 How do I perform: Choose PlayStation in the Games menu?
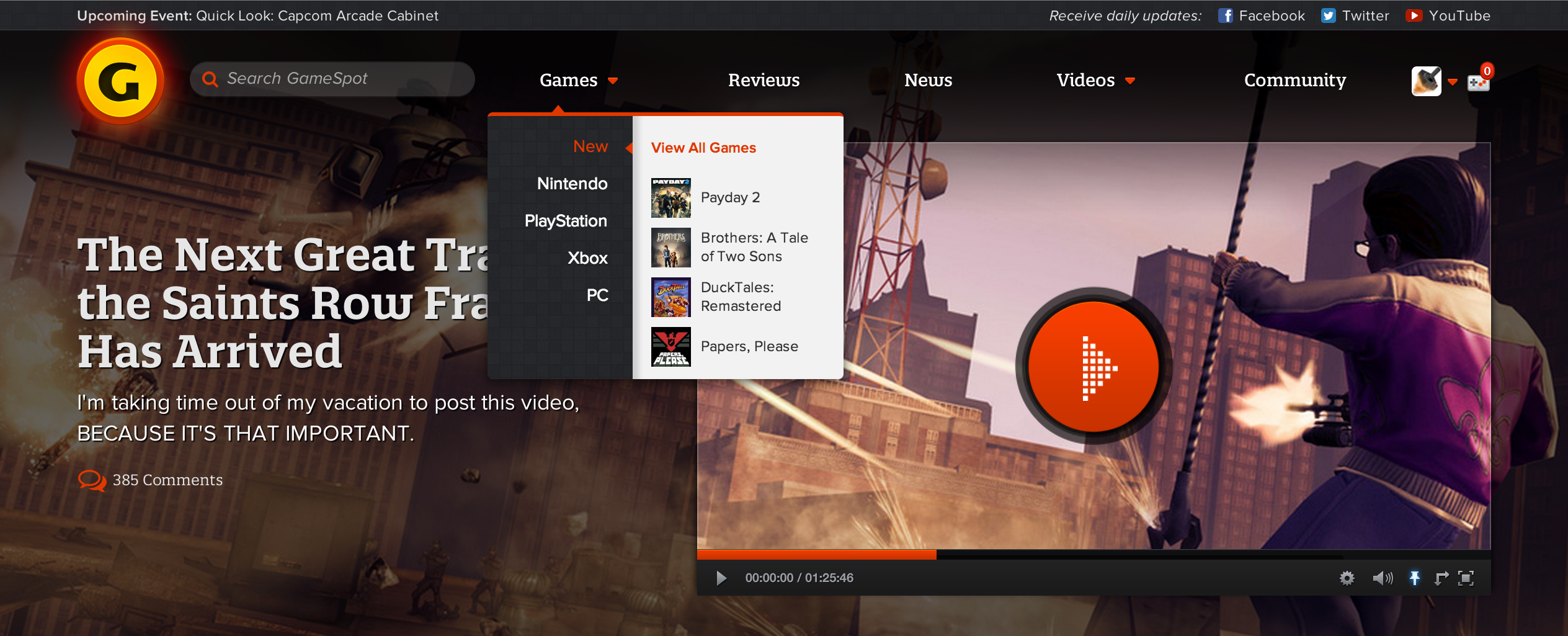566,221
